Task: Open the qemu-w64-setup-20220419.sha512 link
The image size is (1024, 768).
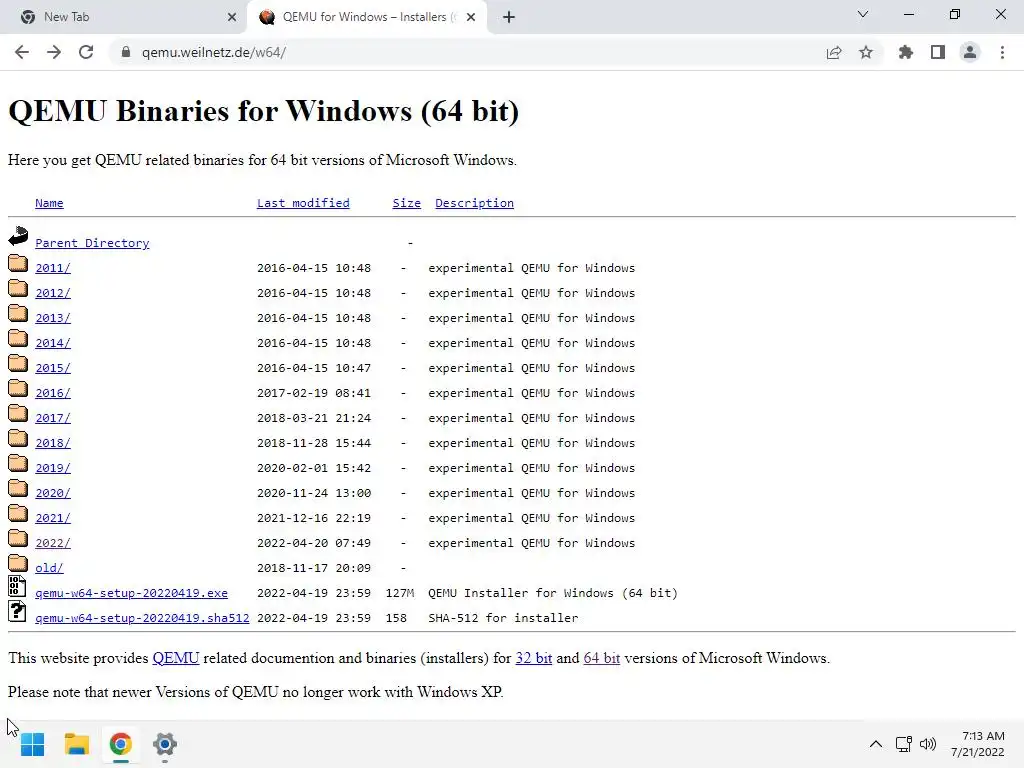Action: [x=142, y=618]
